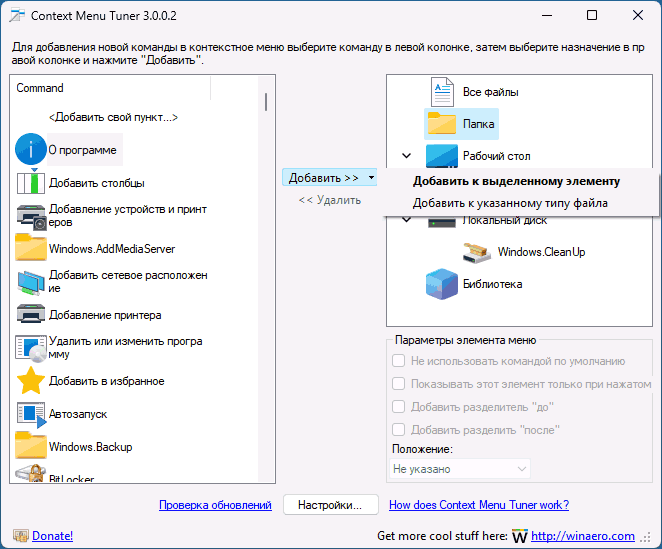Click the window resize grip corner
Viewport: 662px width, 549px height.
click(646, 537)
